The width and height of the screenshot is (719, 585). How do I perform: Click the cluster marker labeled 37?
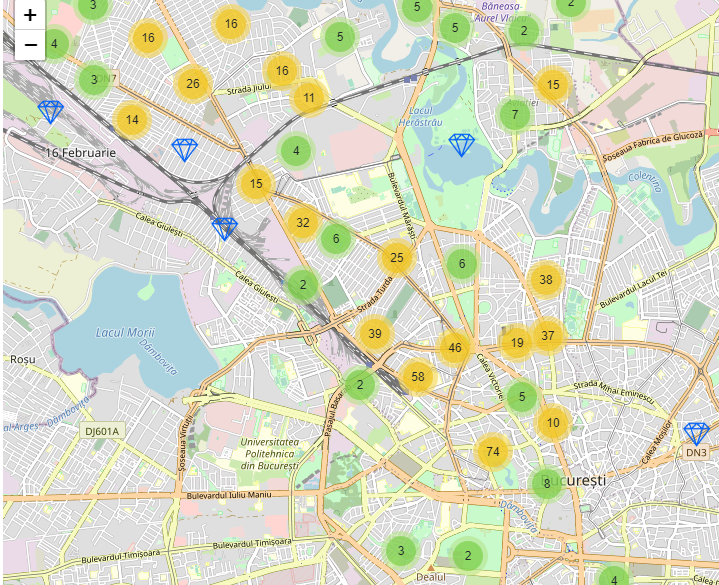click(x=547, y=336)
